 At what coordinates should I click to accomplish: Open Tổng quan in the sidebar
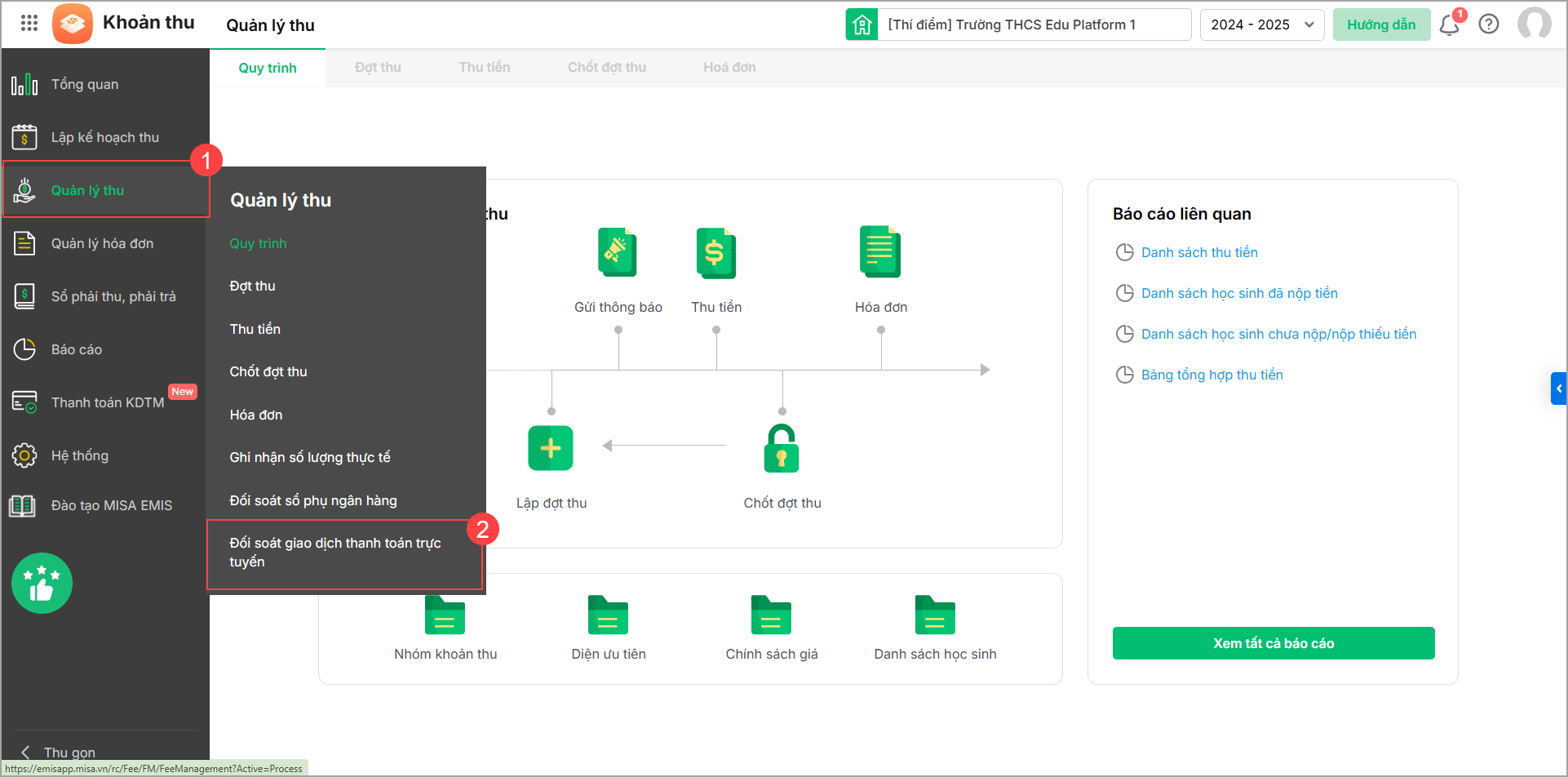[x=105, y=84]
